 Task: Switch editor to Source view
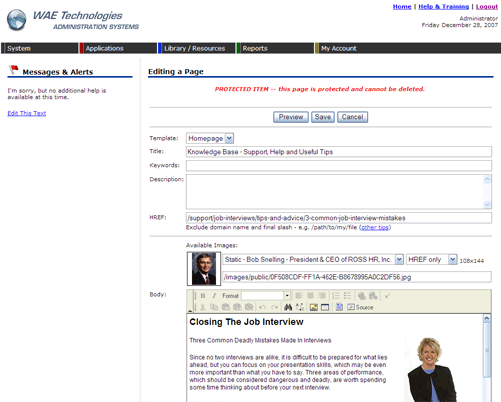click(360, 307)
